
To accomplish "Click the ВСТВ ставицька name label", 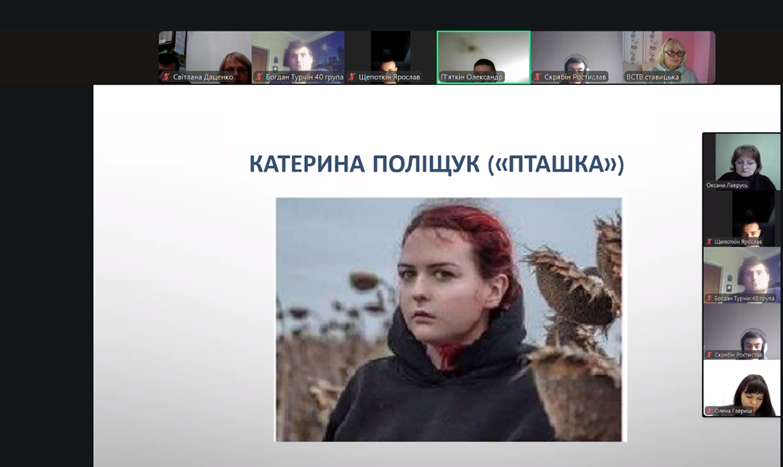I will pos(653,77).
